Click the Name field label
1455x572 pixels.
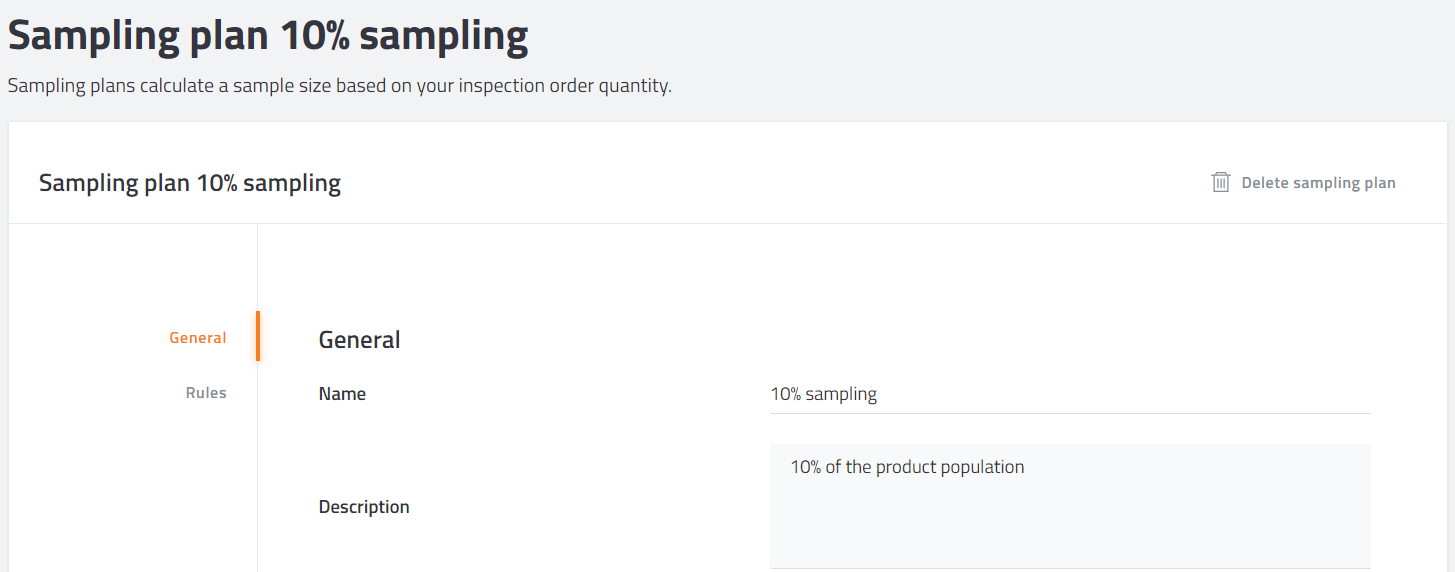coord(342,394)
